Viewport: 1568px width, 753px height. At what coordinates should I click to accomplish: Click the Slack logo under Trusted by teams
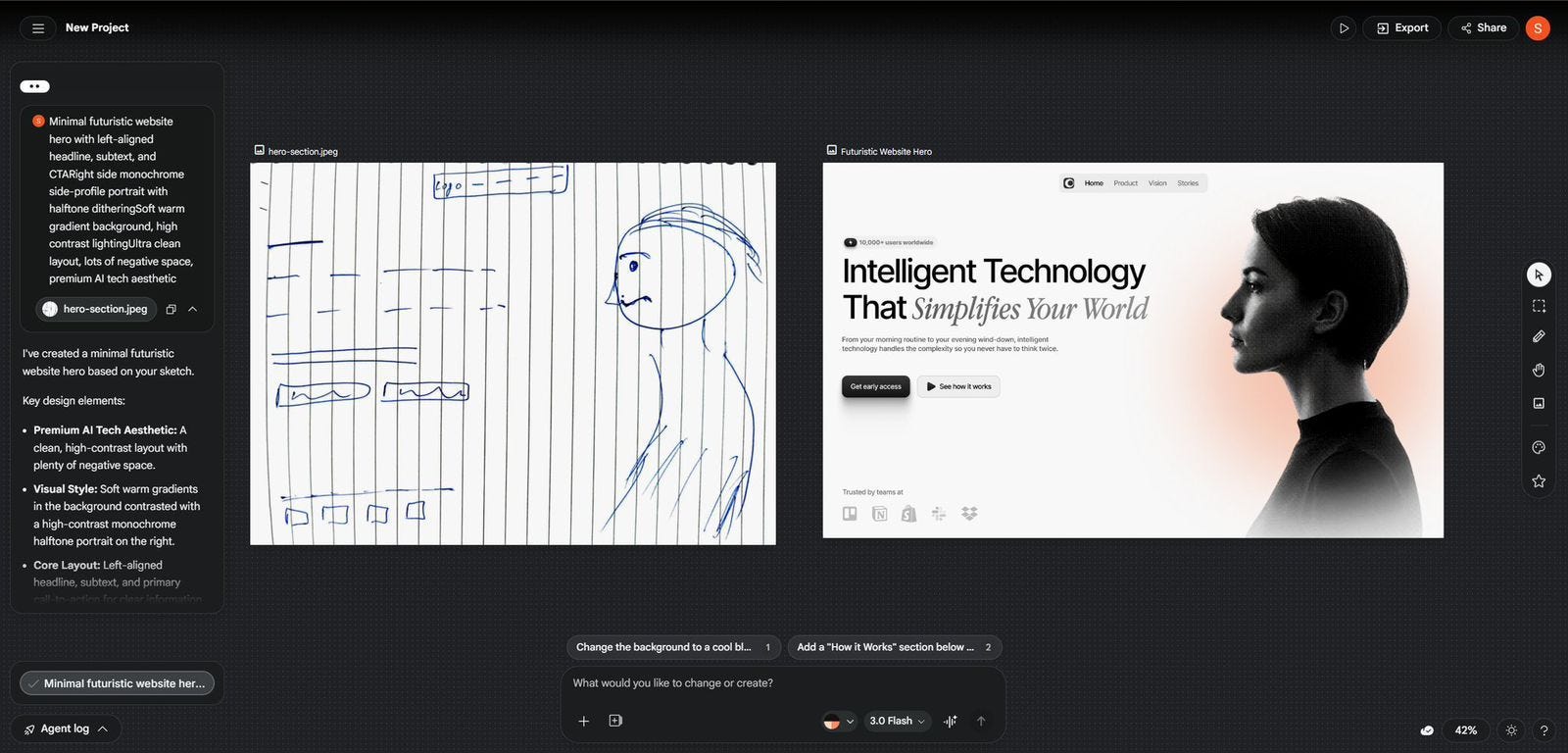(x=939, y=514)
